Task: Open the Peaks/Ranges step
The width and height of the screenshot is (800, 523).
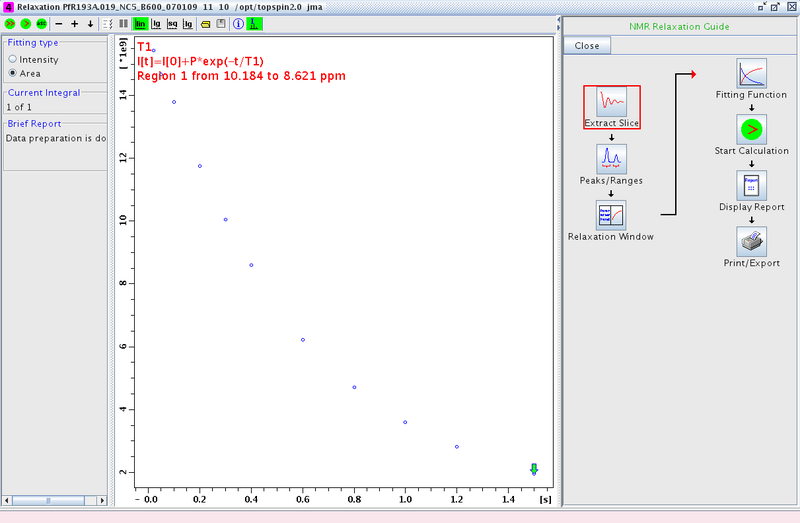Action: pos(611,159)
